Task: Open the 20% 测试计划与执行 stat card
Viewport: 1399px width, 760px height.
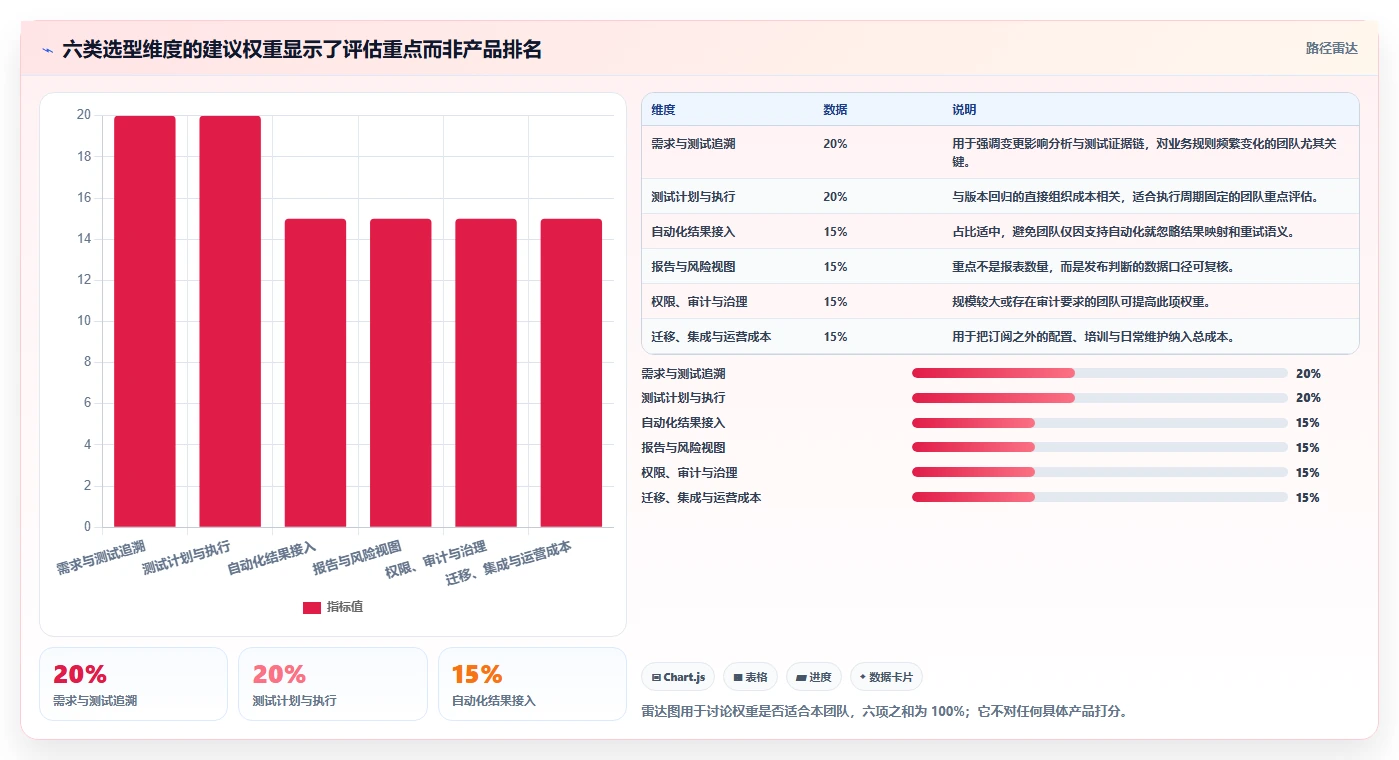Action: (x=333, y=684)
